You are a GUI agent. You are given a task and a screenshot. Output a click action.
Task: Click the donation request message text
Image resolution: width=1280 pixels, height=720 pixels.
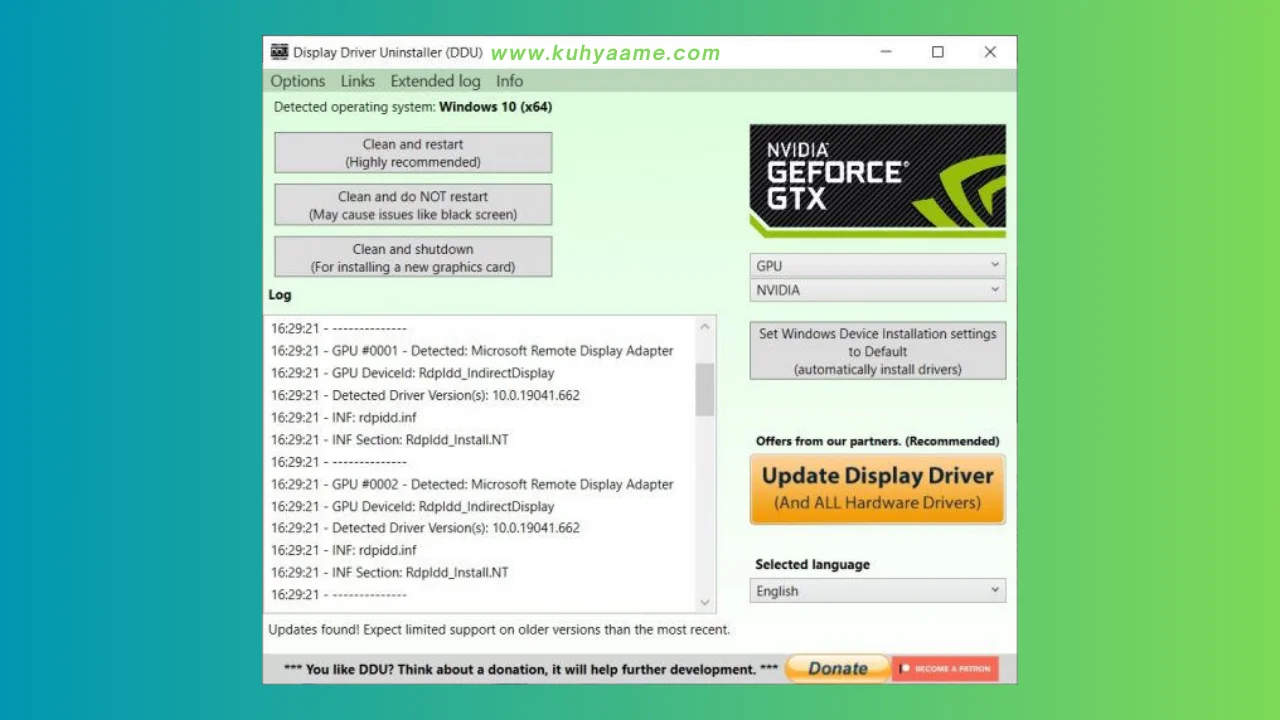[x=531, y=669]
